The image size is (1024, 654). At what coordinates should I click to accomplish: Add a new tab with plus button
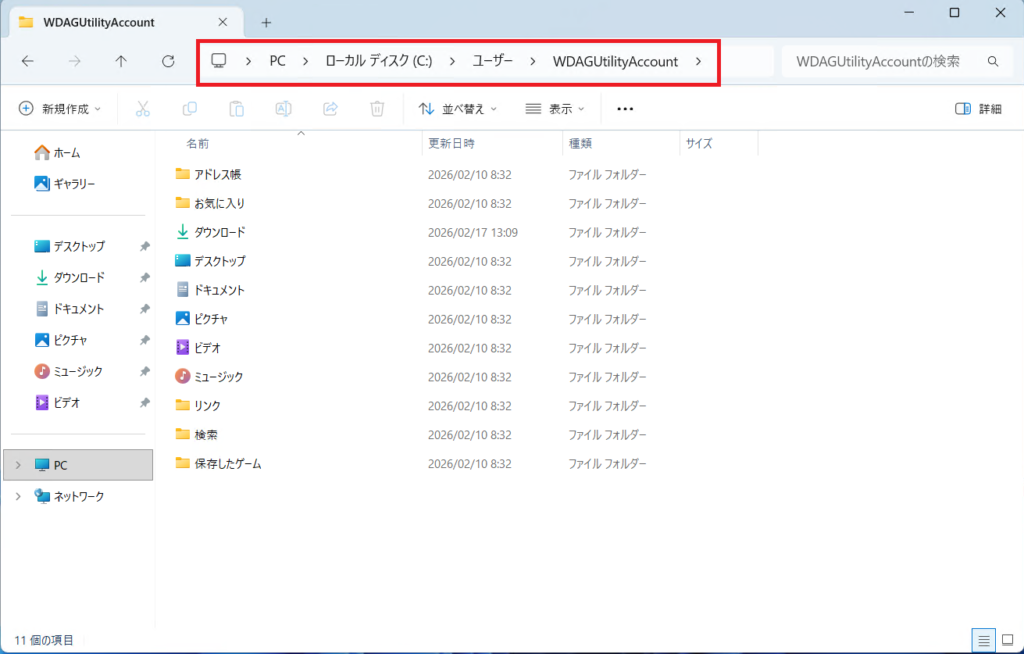pyautogui.click(x=266, y=22)
